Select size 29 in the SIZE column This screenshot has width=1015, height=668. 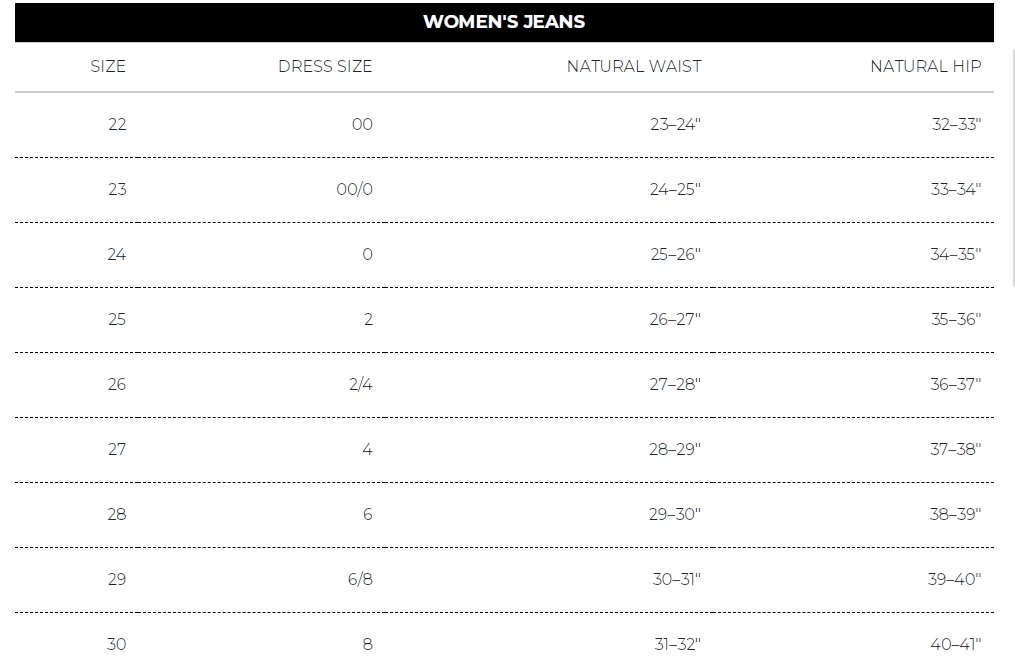[x=117, y=580]
